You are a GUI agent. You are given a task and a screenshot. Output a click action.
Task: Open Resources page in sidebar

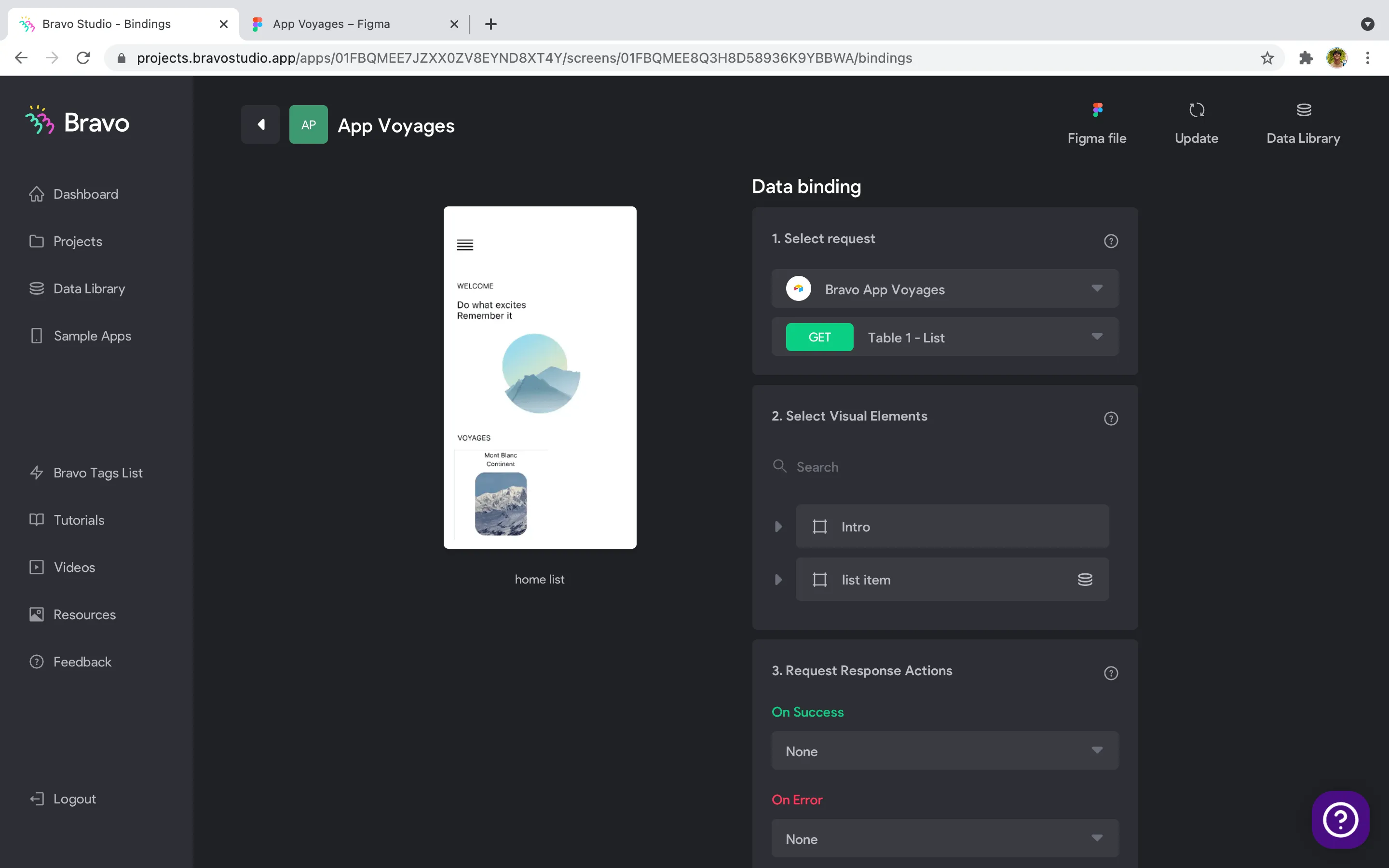point(72,614)
